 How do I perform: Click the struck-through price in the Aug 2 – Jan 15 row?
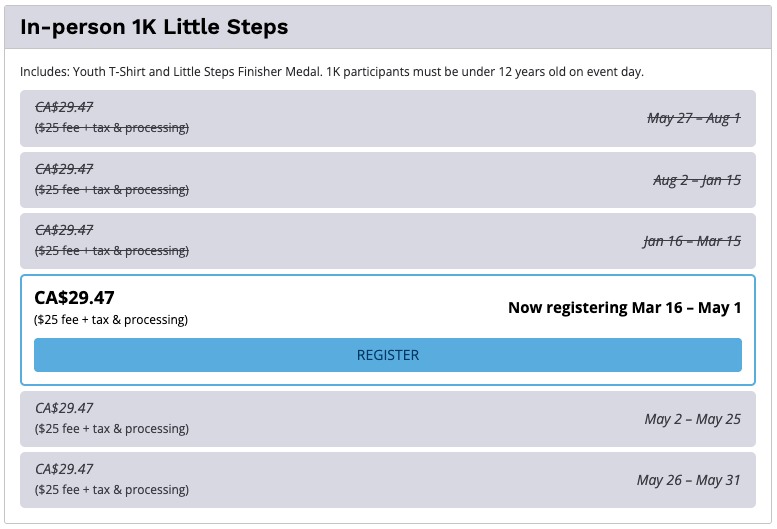click(x=64, y=169)
